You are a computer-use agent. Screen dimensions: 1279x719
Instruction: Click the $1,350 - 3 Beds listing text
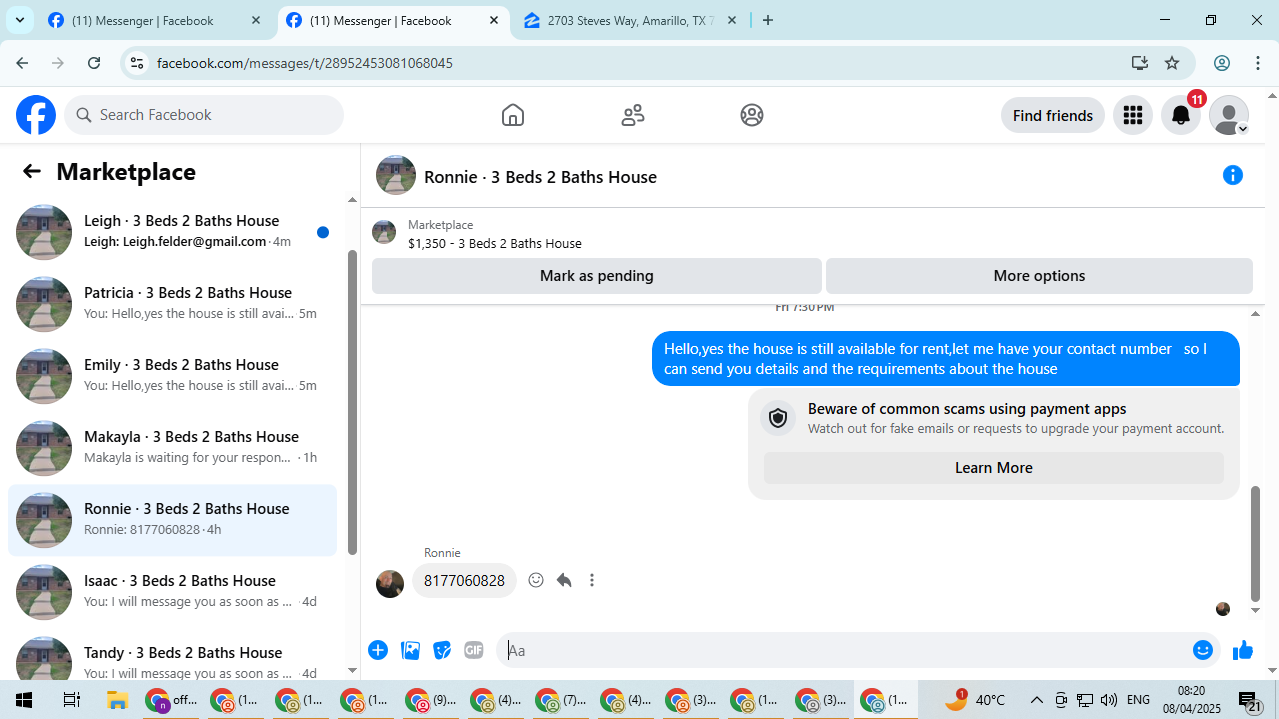click(x=495, y=243)
